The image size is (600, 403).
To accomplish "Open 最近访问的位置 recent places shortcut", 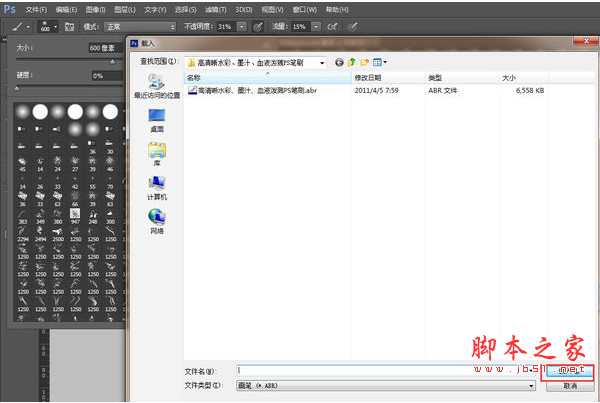I will tap(157, 87).
